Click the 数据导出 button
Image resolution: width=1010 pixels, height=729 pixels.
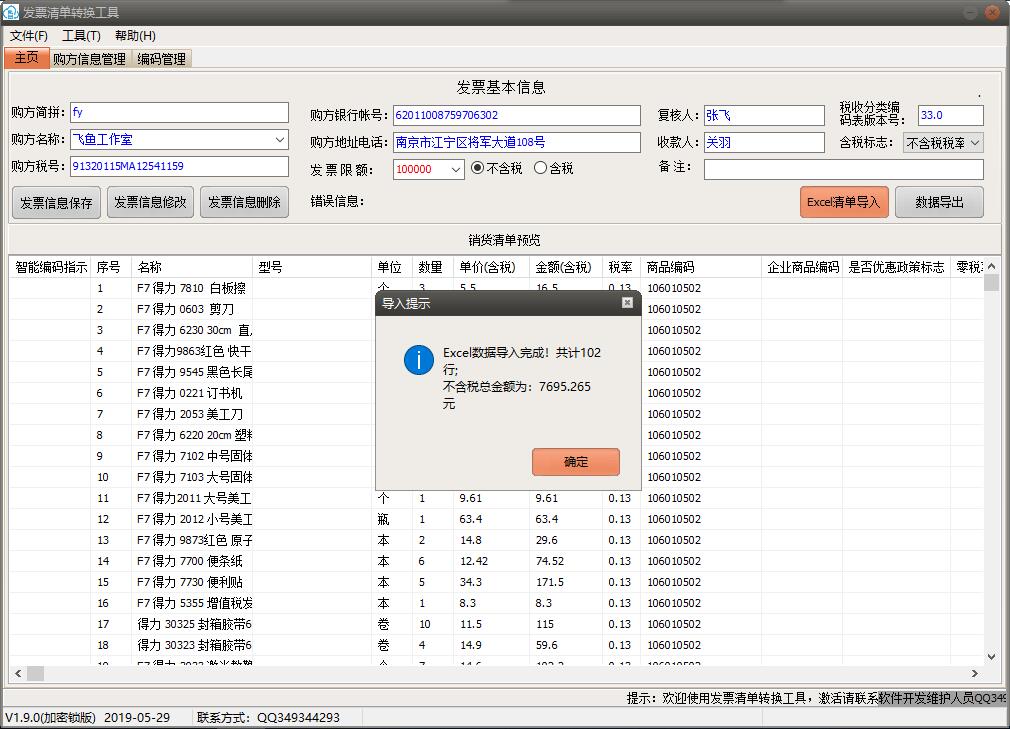pyautogui.click(x=939, y=202)
